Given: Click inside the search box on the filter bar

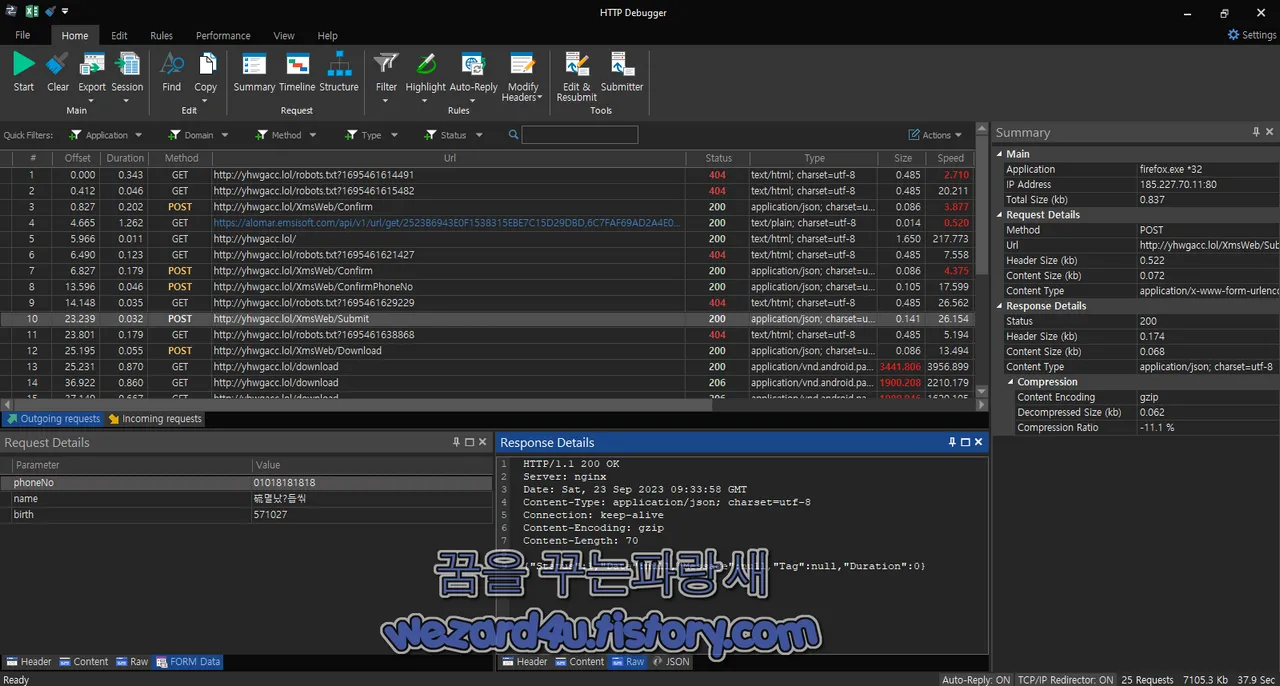Looking at the screenshot, I should 580,134.
